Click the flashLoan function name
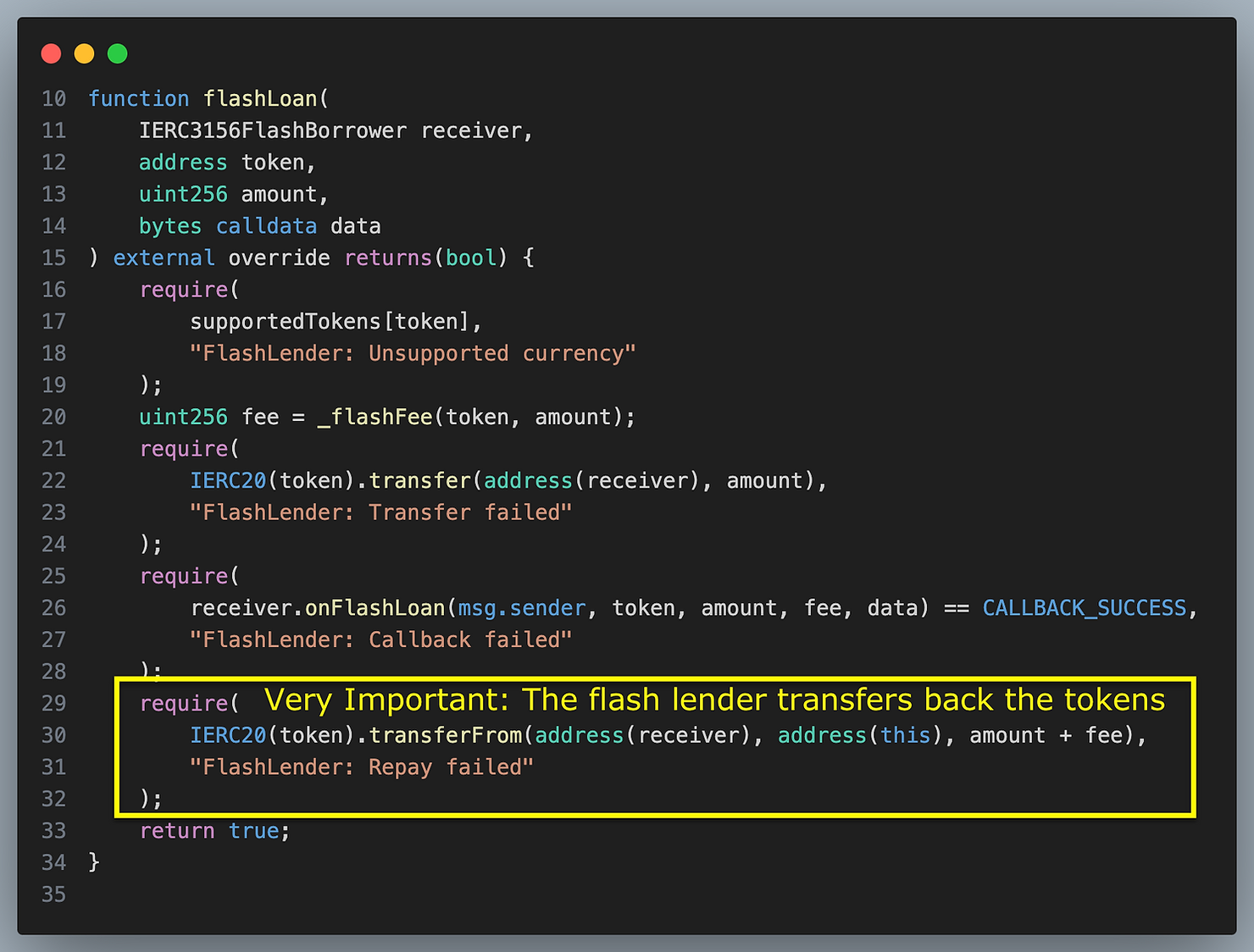Image resolution: width=1254 pixels, height=952 pixels. click(260, 99)
